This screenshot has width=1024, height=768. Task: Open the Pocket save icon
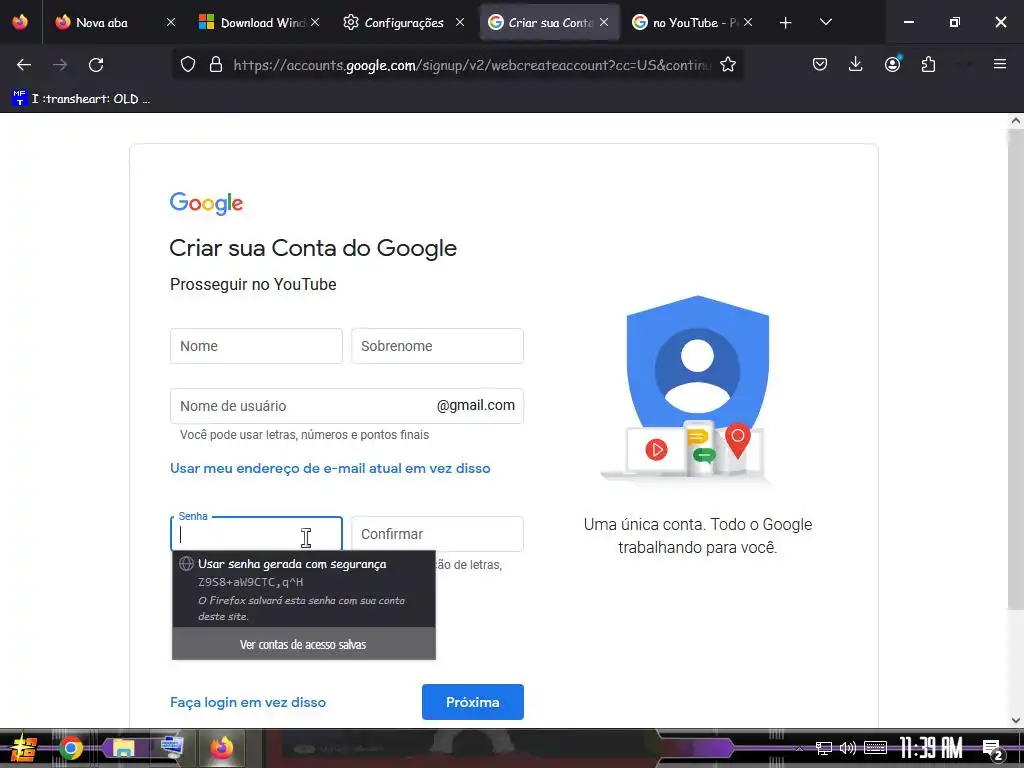[820, 65]
